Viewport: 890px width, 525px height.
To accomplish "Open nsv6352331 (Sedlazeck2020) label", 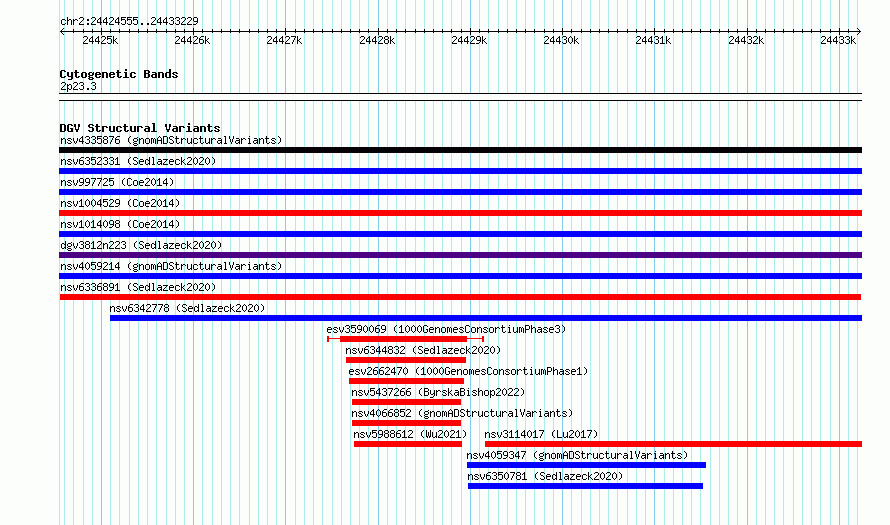I will click(138, 161).
